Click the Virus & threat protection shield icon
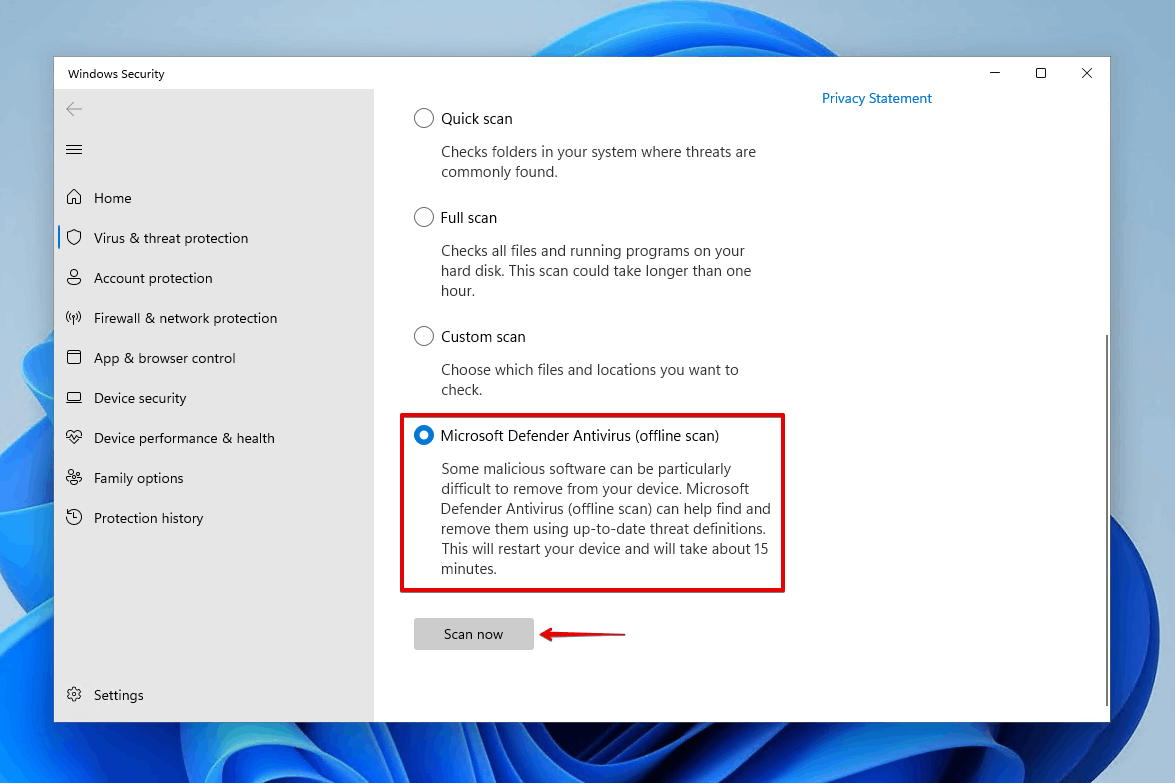 click(73, 238)
